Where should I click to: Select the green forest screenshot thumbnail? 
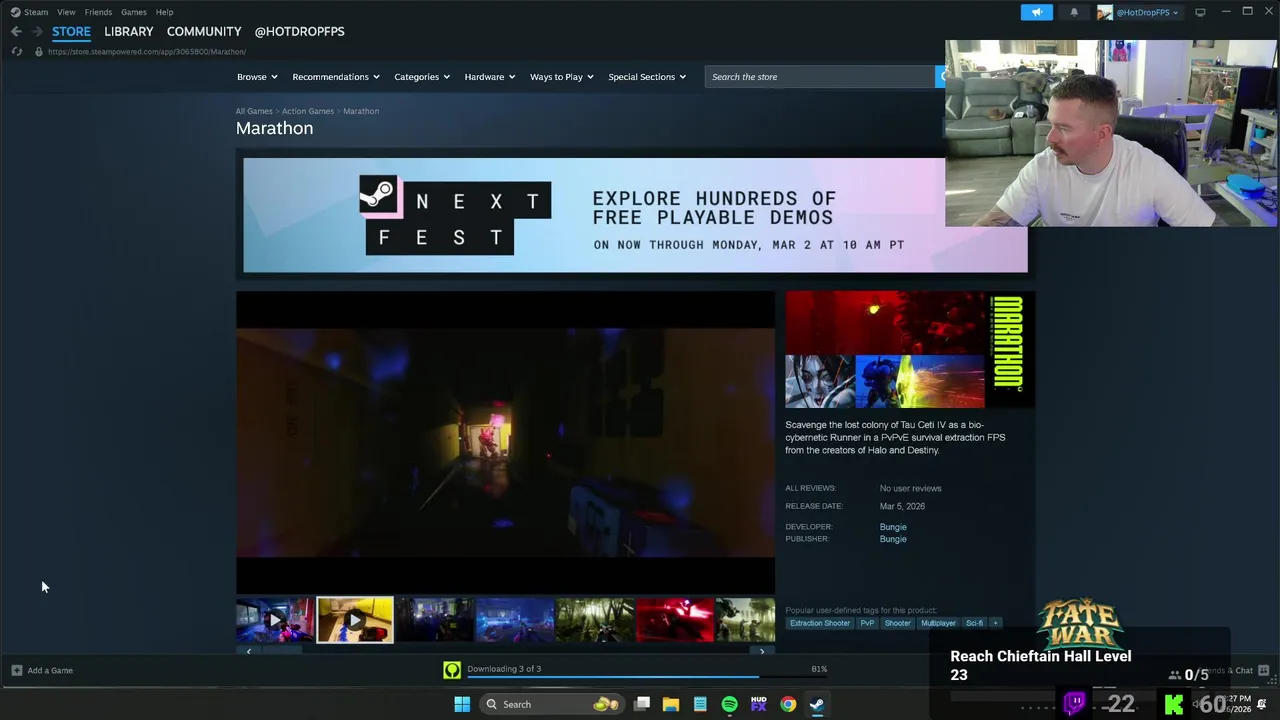(x=595, y=620)
